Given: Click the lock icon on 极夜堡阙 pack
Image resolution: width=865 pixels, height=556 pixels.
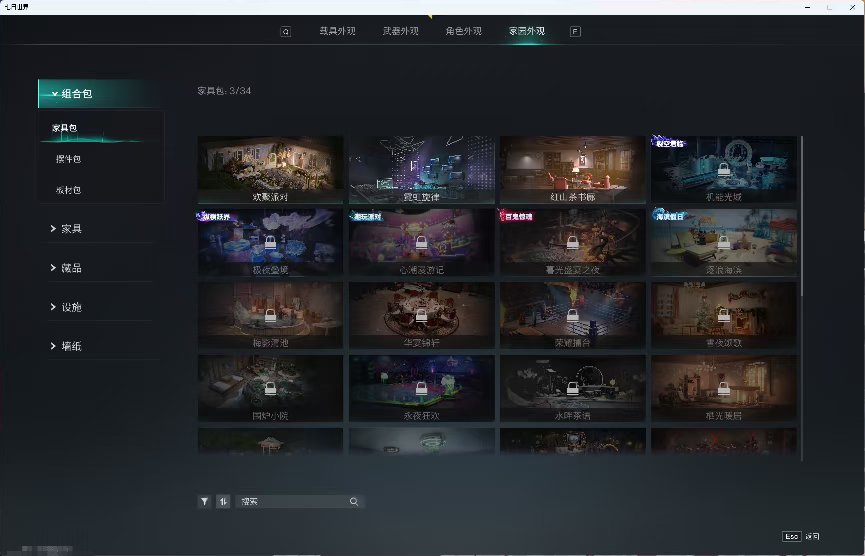Looking at the screenshot, I should pyautogui.click(x=270, y=243).
